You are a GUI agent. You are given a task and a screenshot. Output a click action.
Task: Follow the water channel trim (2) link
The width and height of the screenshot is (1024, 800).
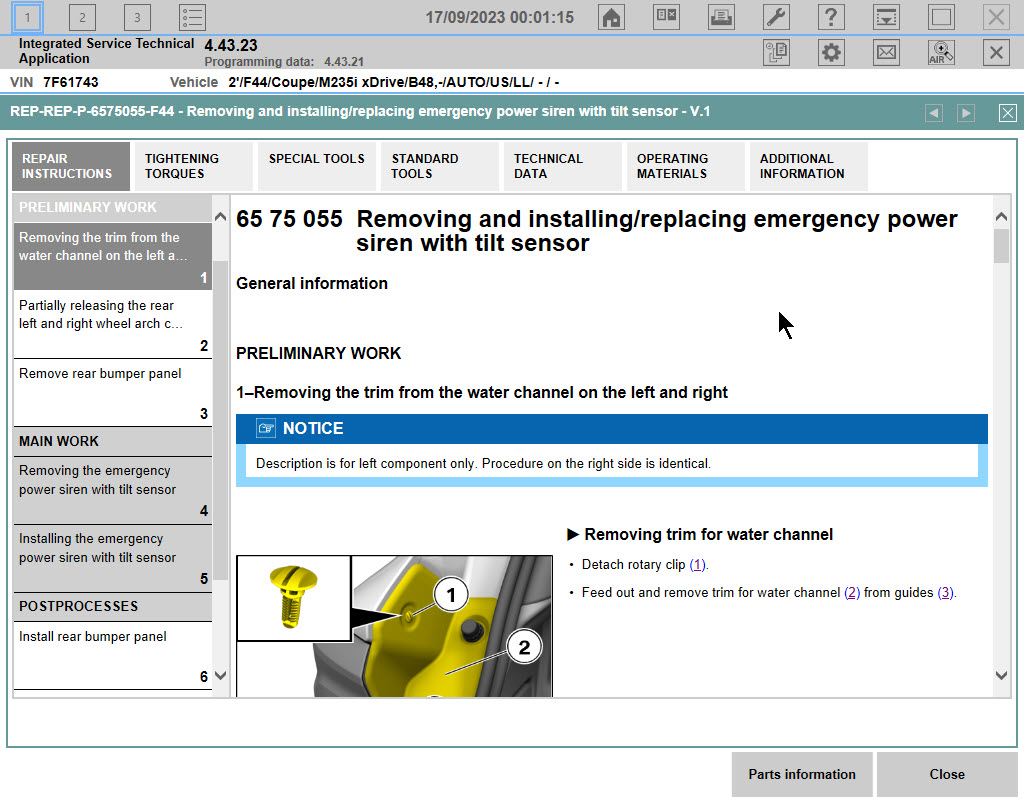coord(852,593)
